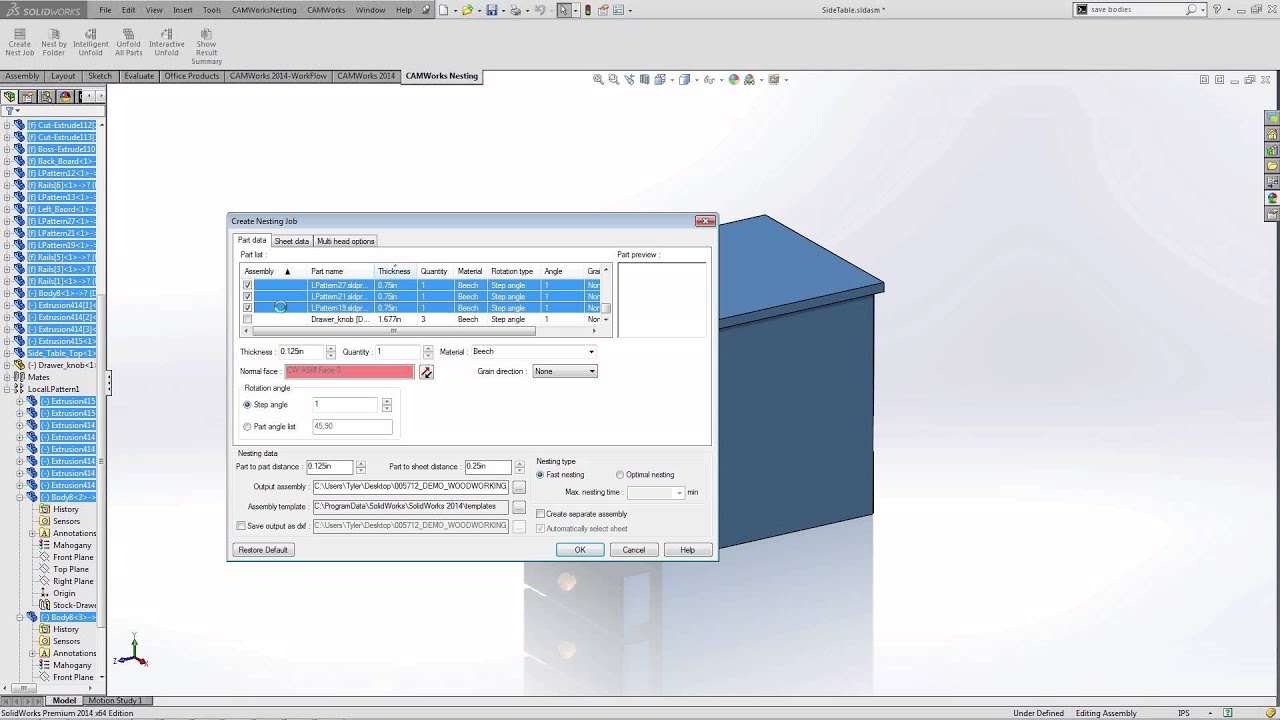This screenshot has height=720, width=1280.
Task: Open the display style dropdown arrow
Action: (696, 79)
